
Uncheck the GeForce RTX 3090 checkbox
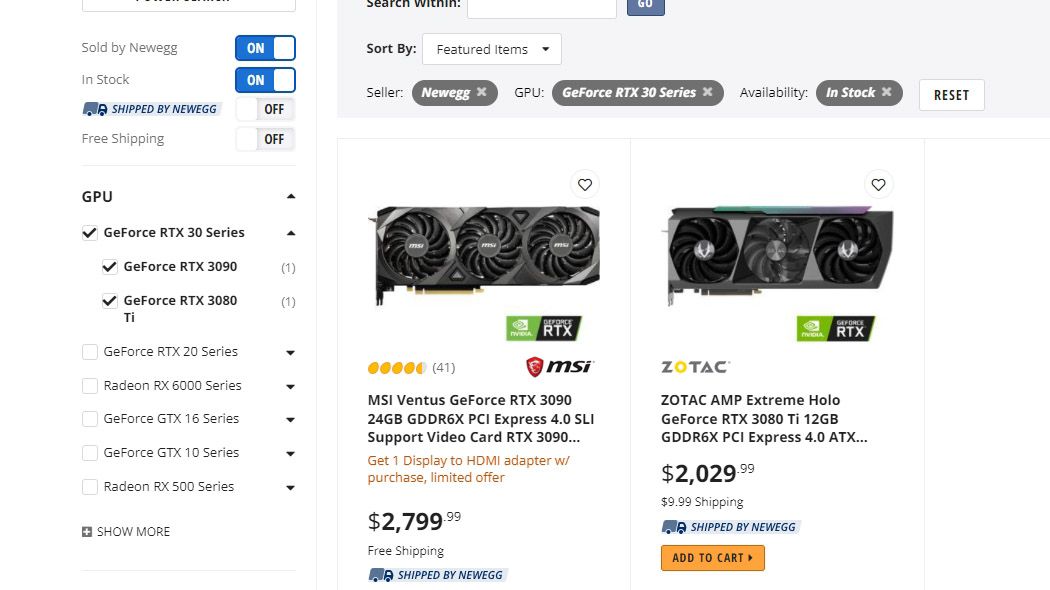(x=109, y=266)
